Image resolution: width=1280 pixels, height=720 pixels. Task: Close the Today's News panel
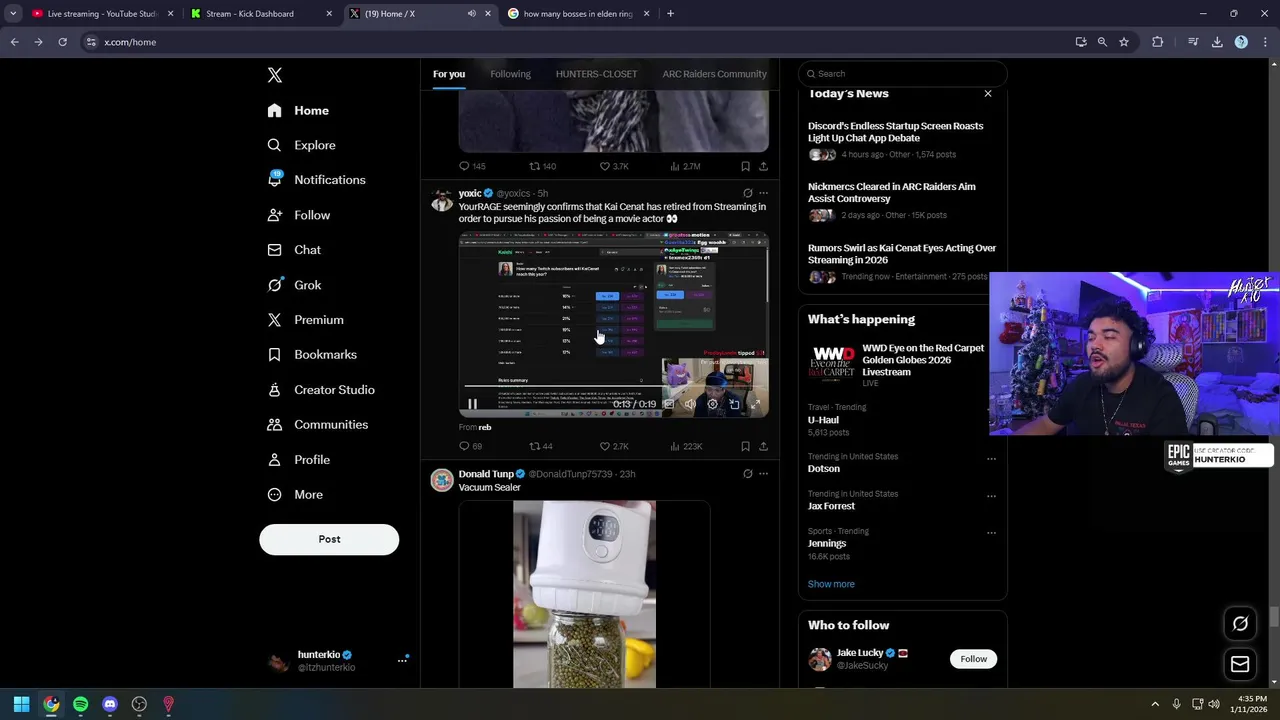(x=988, y=94)
